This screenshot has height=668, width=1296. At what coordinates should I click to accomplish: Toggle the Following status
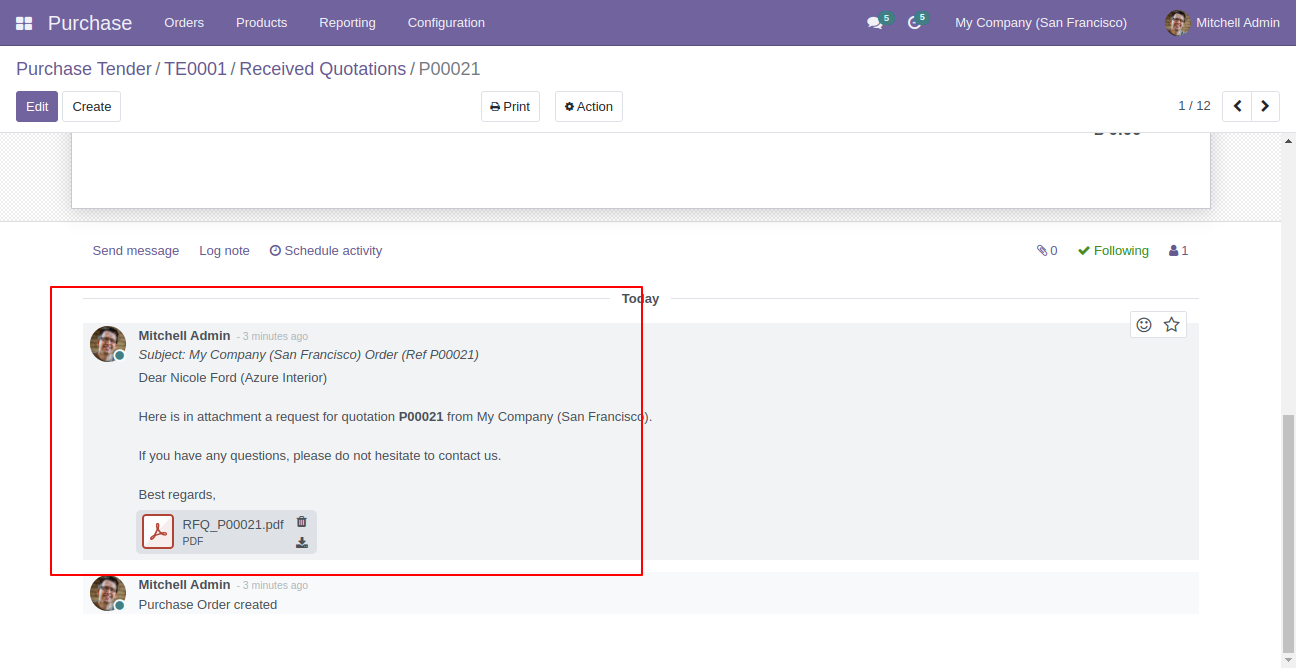tap(1113, 251)
